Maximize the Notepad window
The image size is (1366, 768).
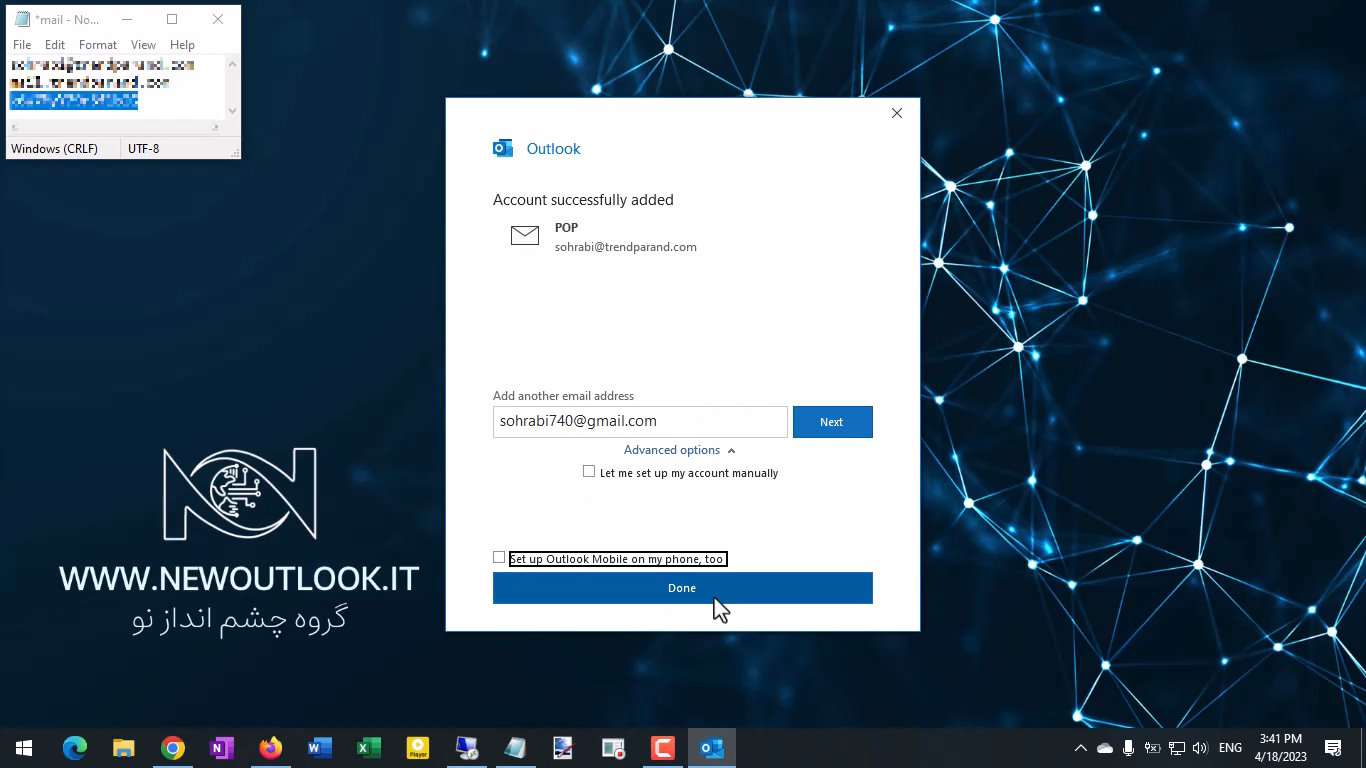click(172, 19)
